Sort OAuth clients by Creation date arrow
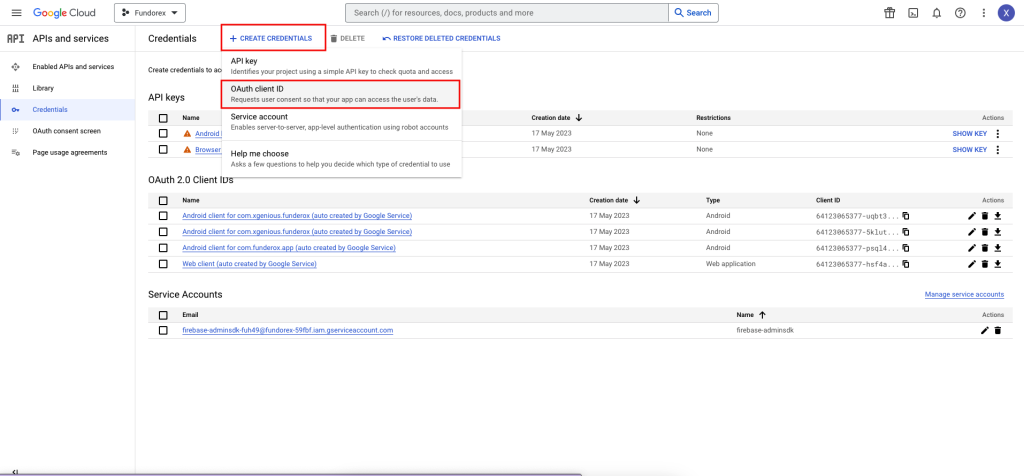This screenshot has height=476, width=1024. coord(637,200)
